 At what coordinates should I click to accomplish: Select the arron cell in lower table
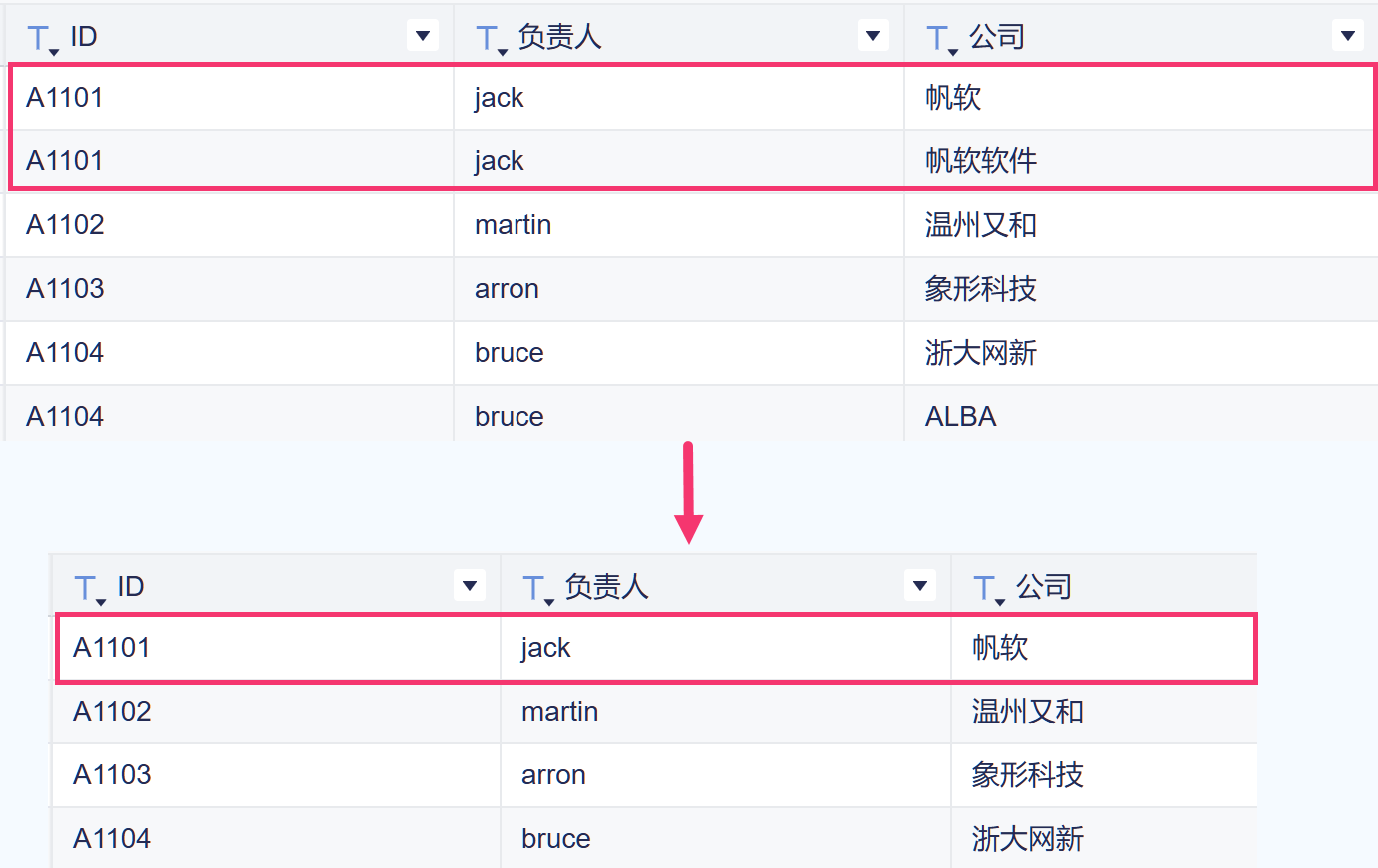[x=554, y=775]
